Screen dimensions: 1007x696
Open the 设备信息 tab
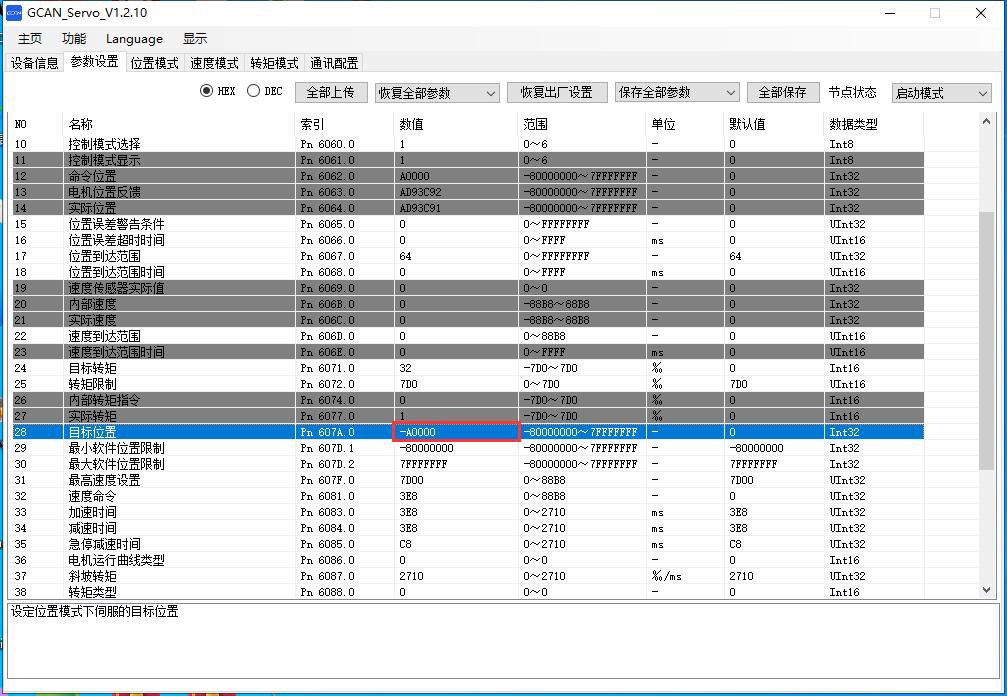34,63
